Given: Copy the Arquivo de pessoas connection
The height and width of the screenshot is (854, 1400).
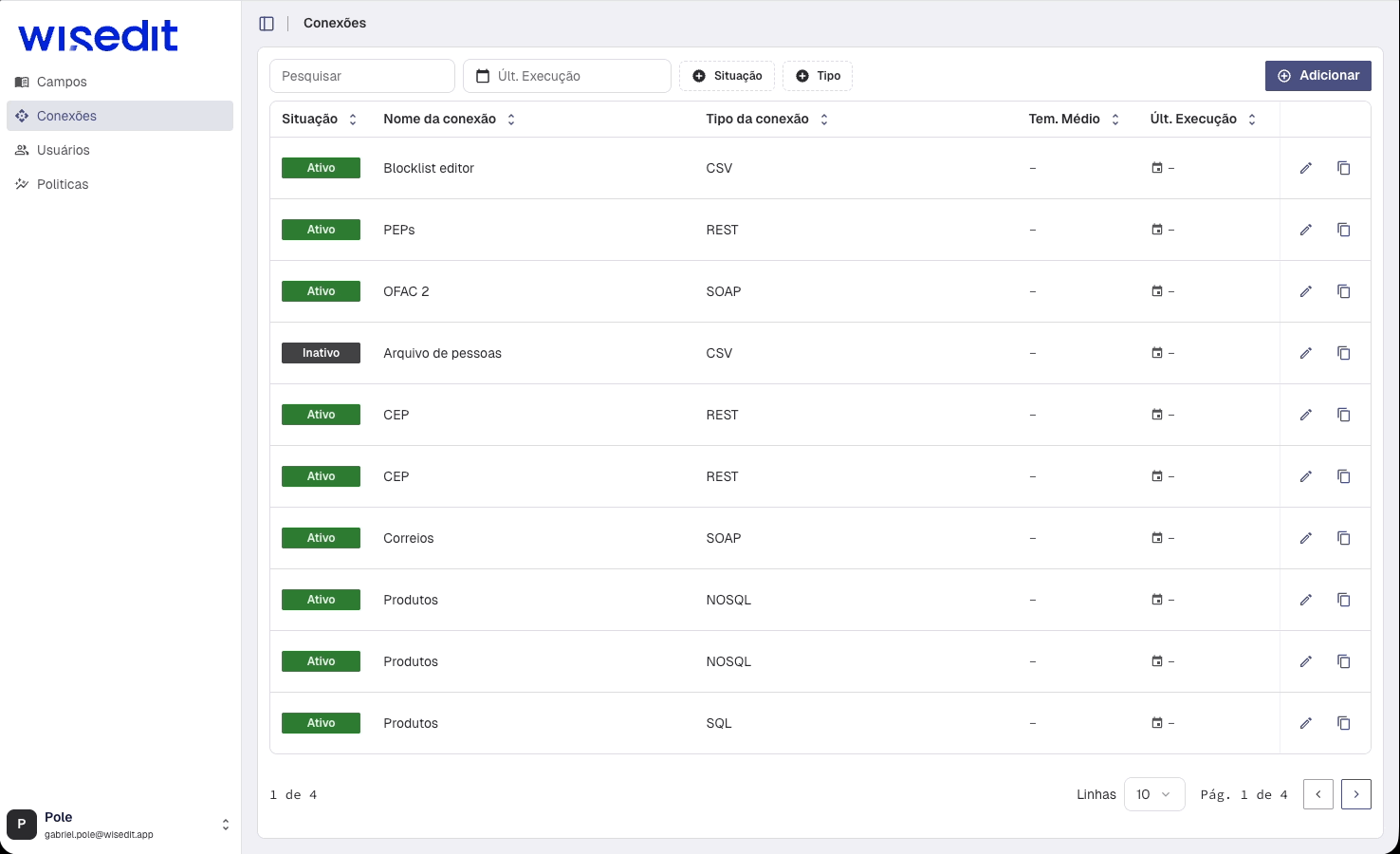Looking at the screenshot, I should pos(1344,353).
